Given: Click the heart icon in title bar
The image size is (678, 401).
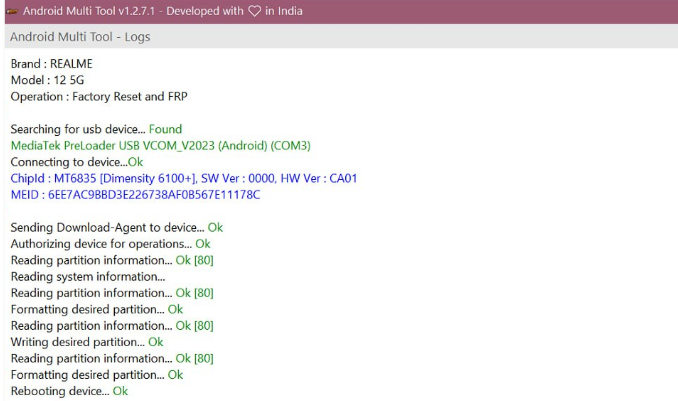Looking at the screenshot, I should pos(254,11).
